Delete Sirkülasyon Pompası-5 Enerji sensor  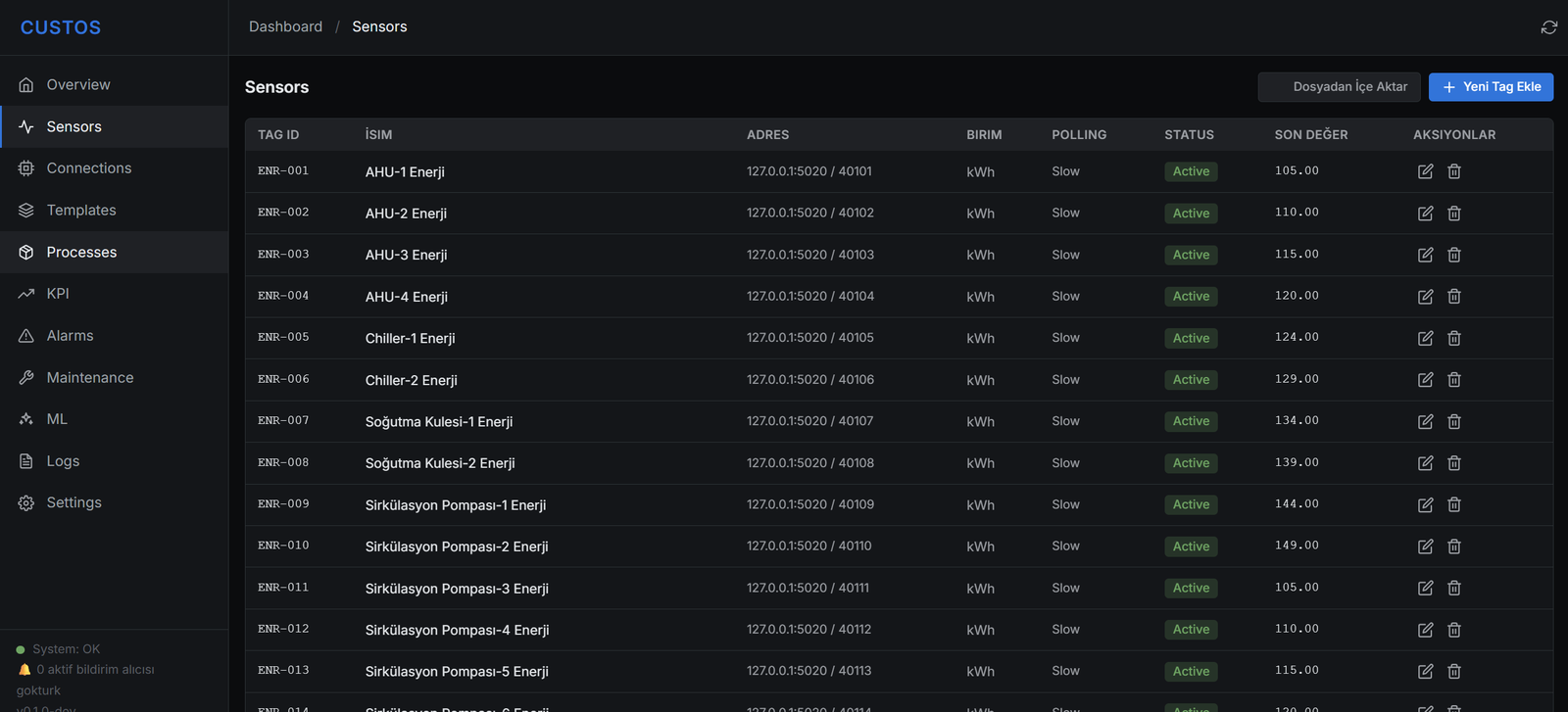pos(1454,672)
